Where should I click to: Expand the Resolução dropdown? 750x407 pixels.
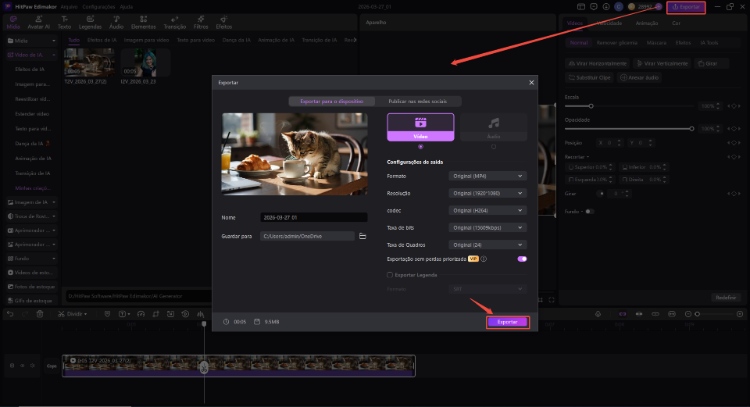(487, 193)
